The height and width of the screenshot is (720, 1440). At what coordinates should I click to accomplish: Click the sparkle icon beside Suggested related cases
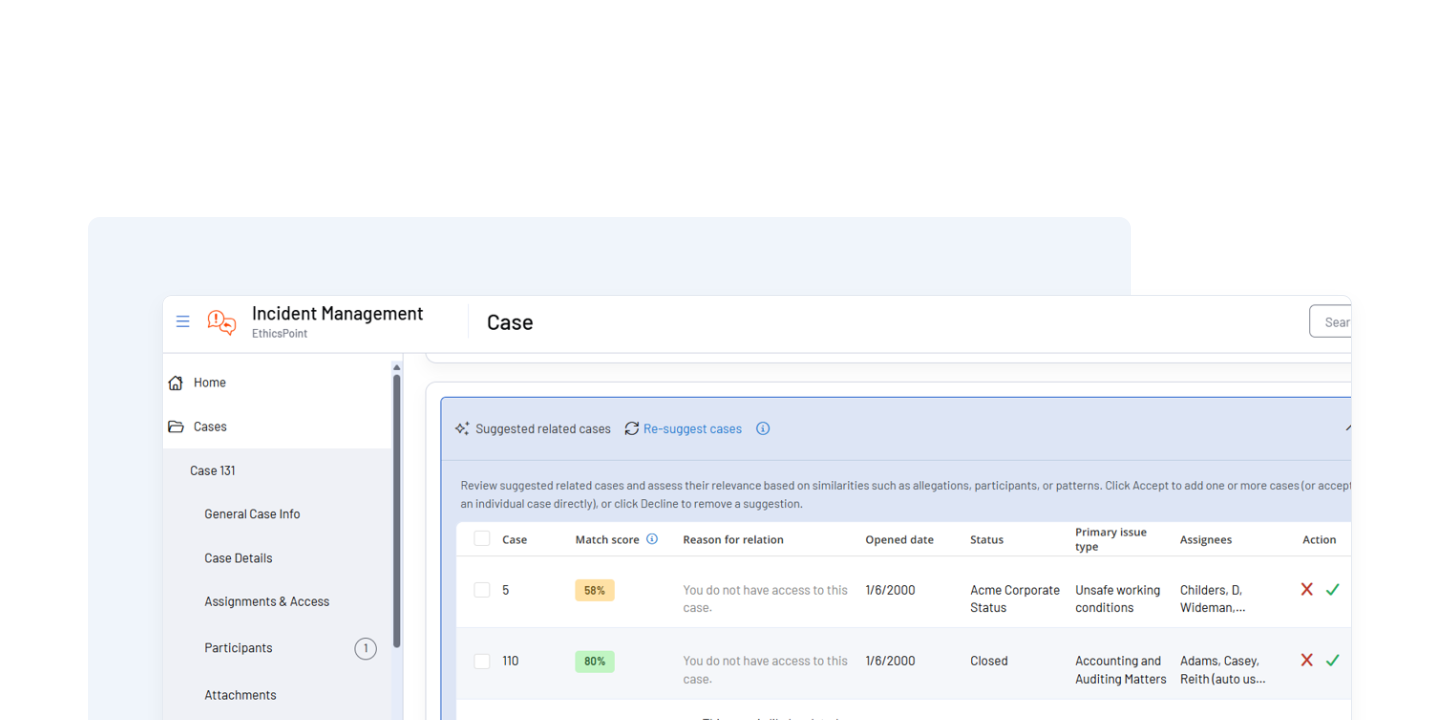pos(462,429)
